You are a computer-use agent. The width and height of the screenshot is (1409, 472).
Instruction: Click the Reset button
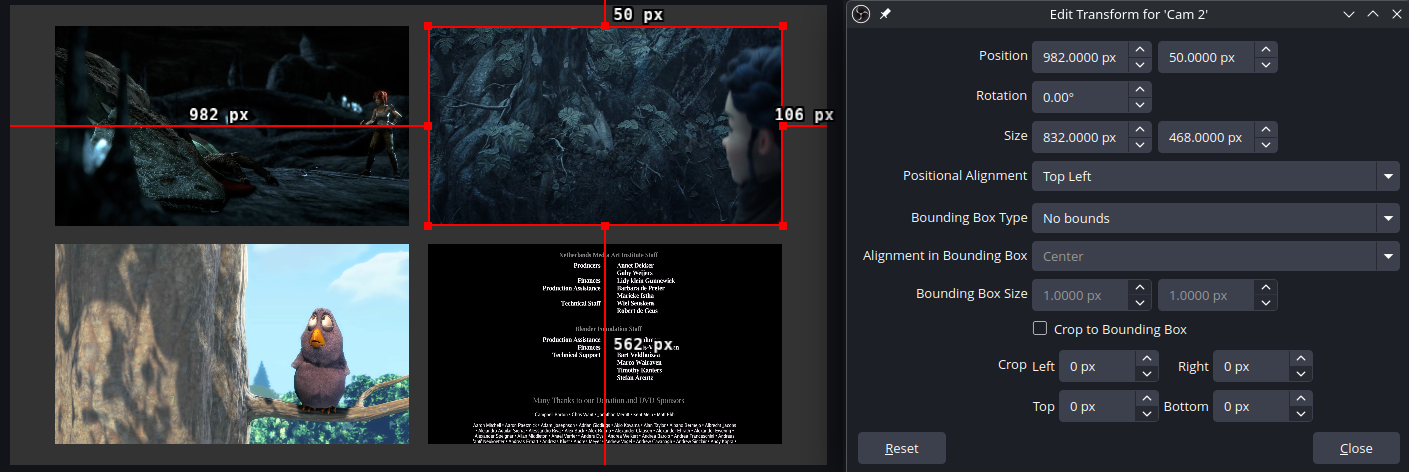902,448
